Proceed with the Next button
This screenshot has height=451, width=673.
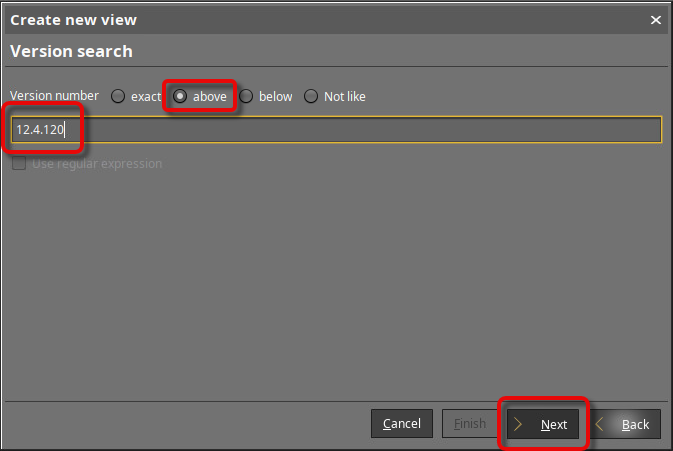[543, 424]
